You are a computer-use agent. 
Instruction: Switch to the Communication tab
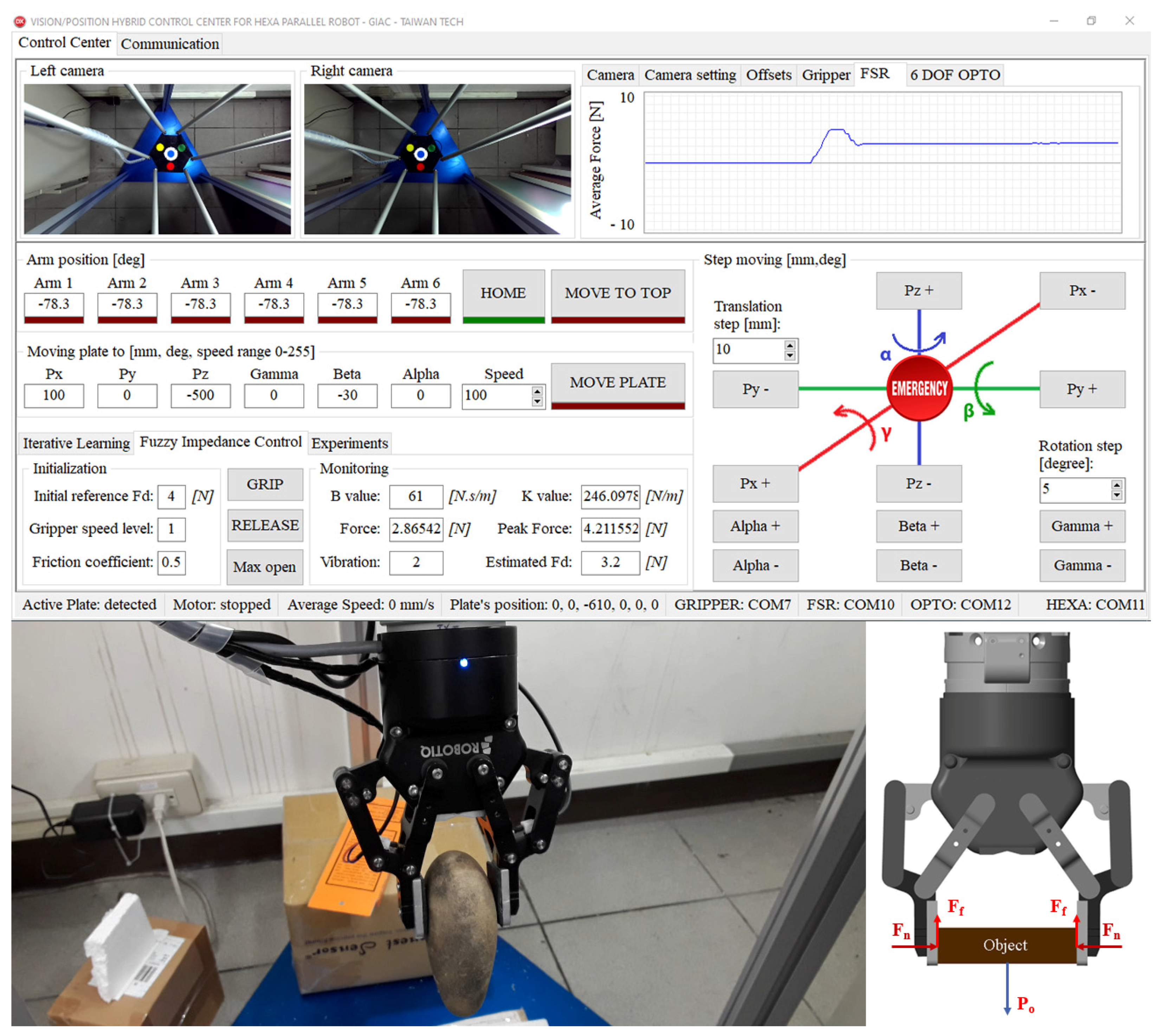[170, 44]
